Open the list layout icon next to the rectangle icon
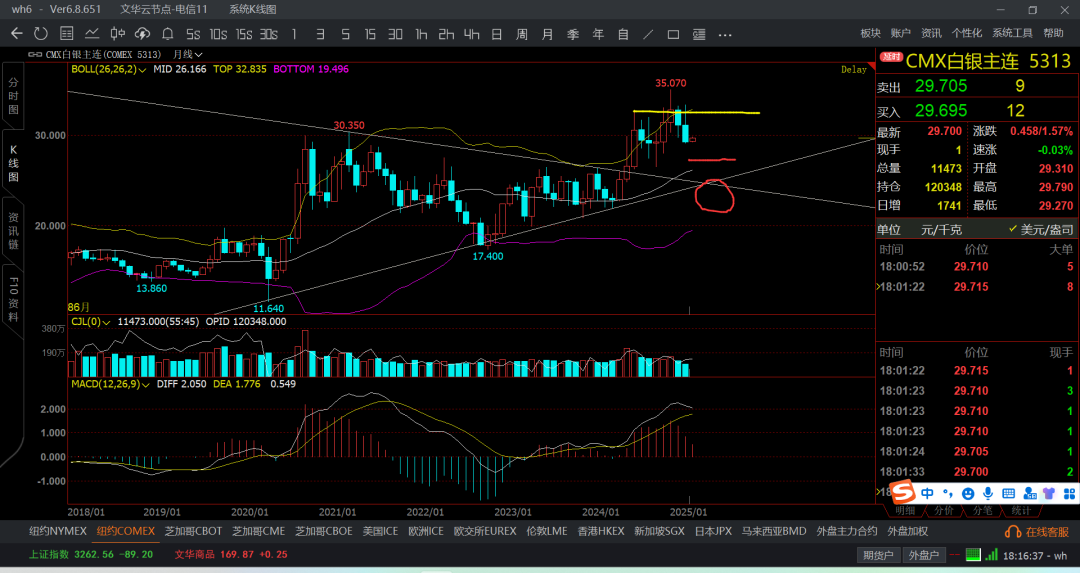This screenshot has height=573, width=1080. tap(699, 34)
